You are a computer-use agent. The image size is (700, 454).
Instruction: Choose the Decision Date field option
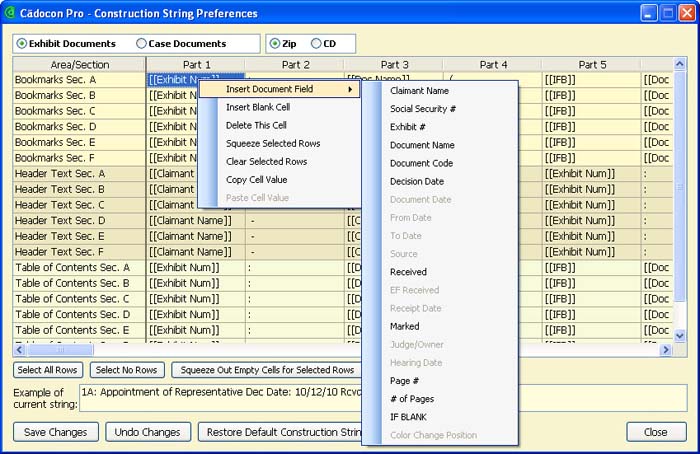click(417, 182)
